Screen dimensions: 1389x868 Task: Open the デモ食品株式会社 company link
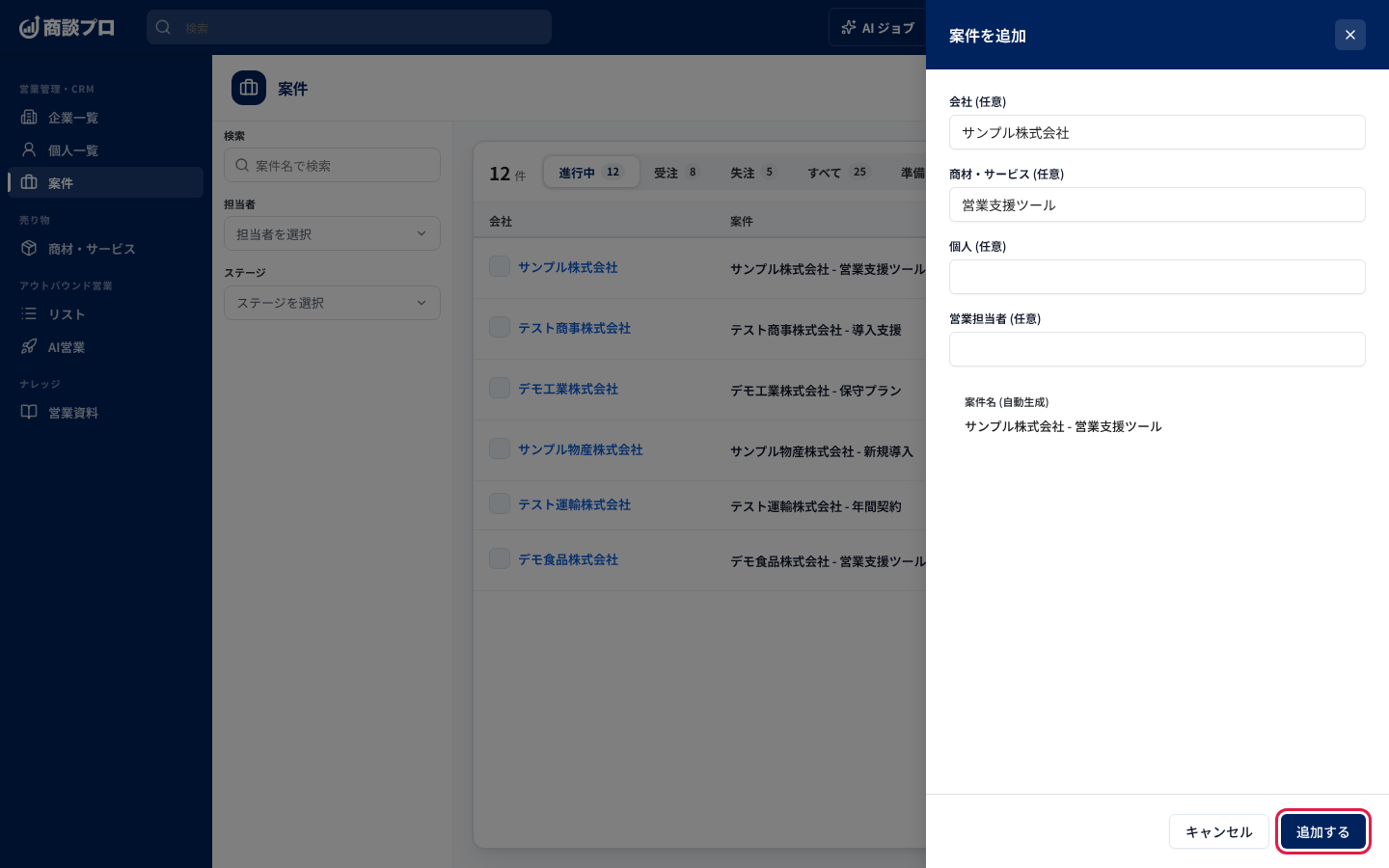(568, 559)
